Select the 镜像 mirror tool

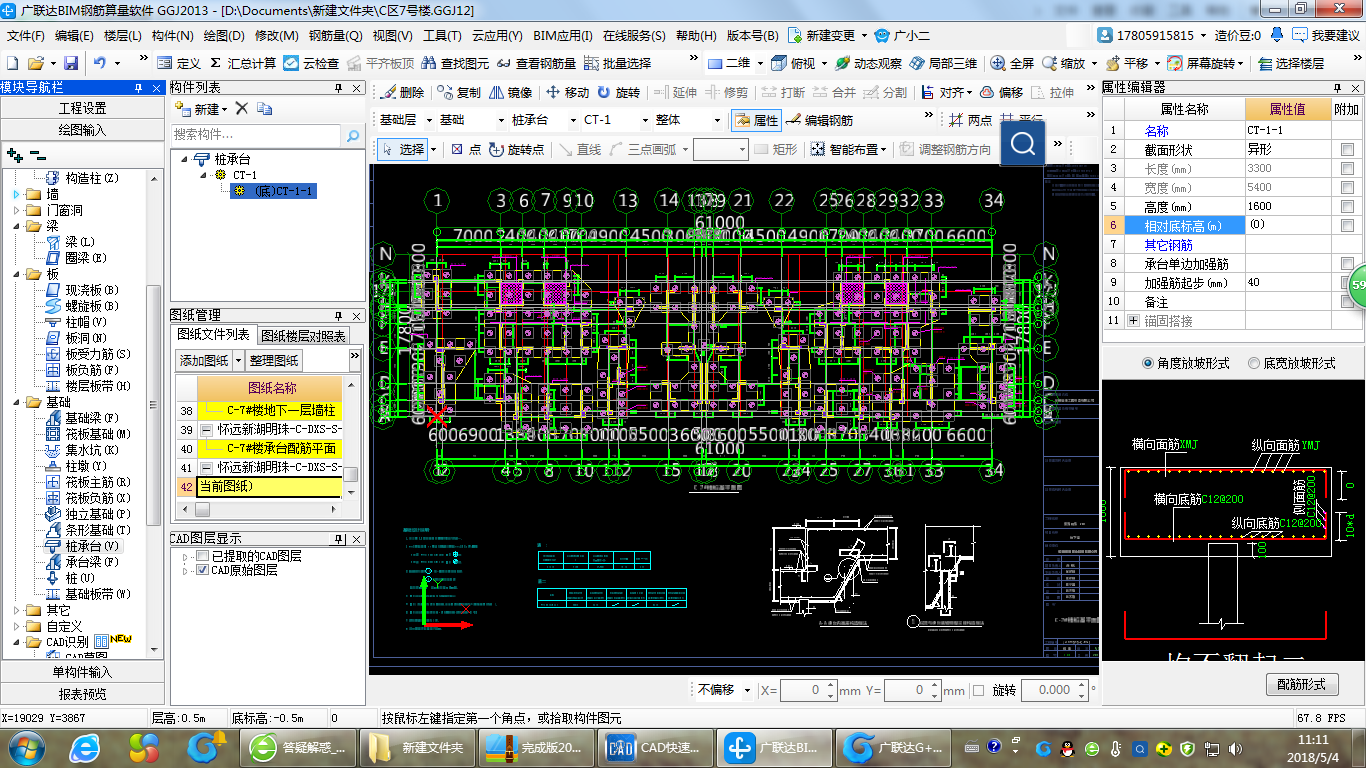[511, 92]
